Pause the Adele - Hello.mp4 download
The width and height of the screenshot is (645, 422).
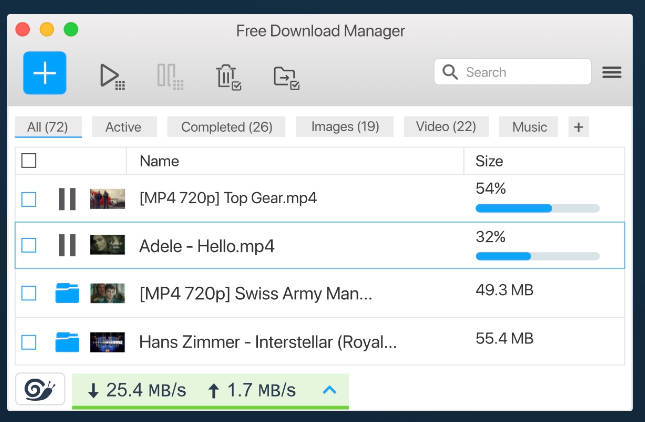point(67,245)
